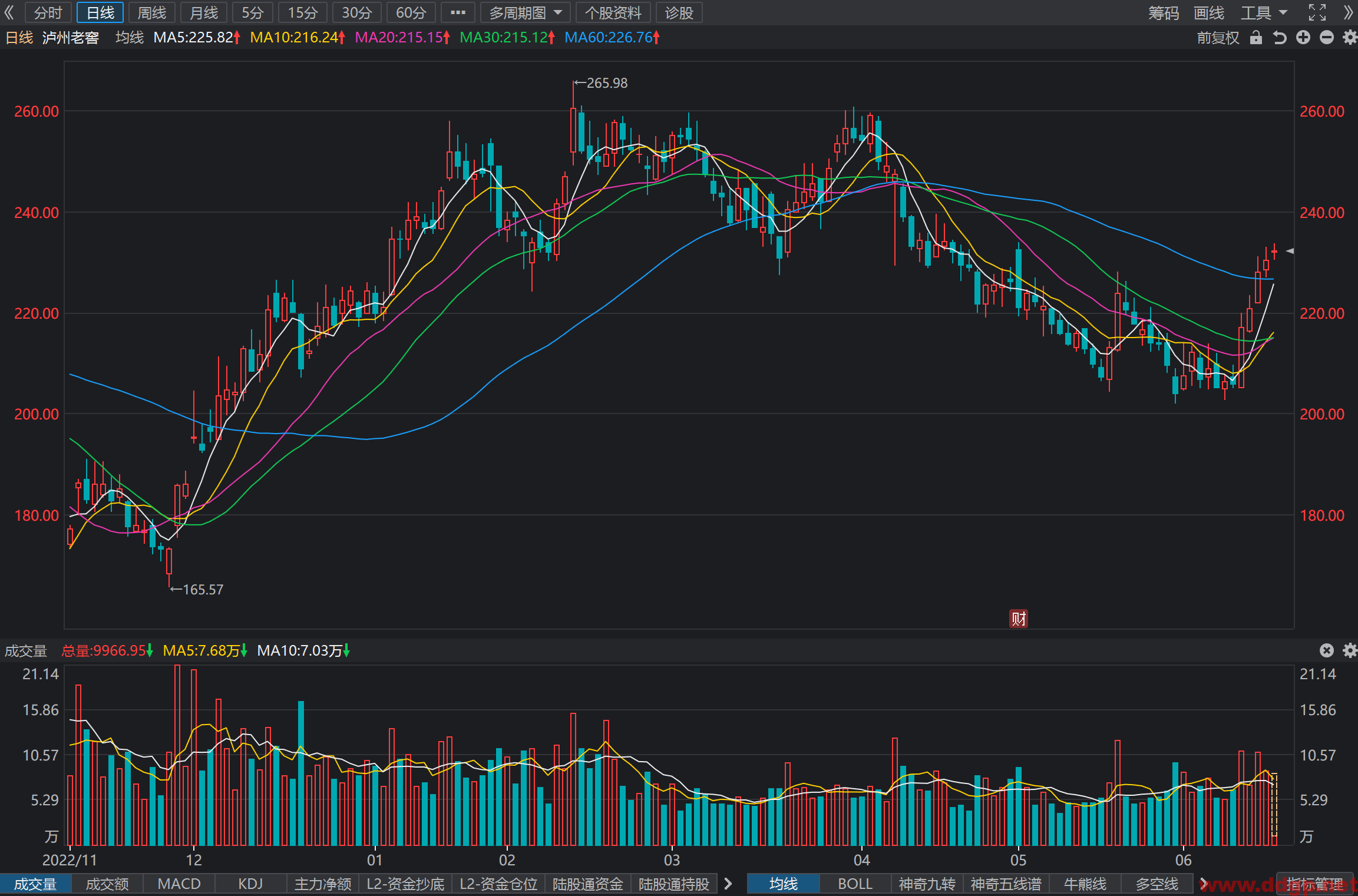The width and height of the screenshot is (1358, 896).
Task: Select 成交量 indicator tab
Action: tap(35, 884)
